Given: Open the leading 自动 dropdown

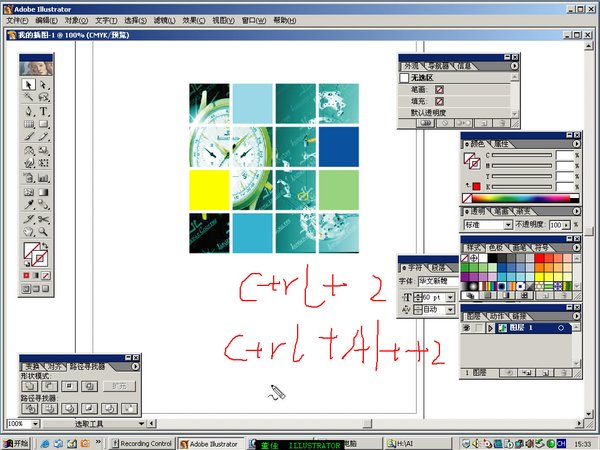Looking at the screenshot, I should (450, 309).
